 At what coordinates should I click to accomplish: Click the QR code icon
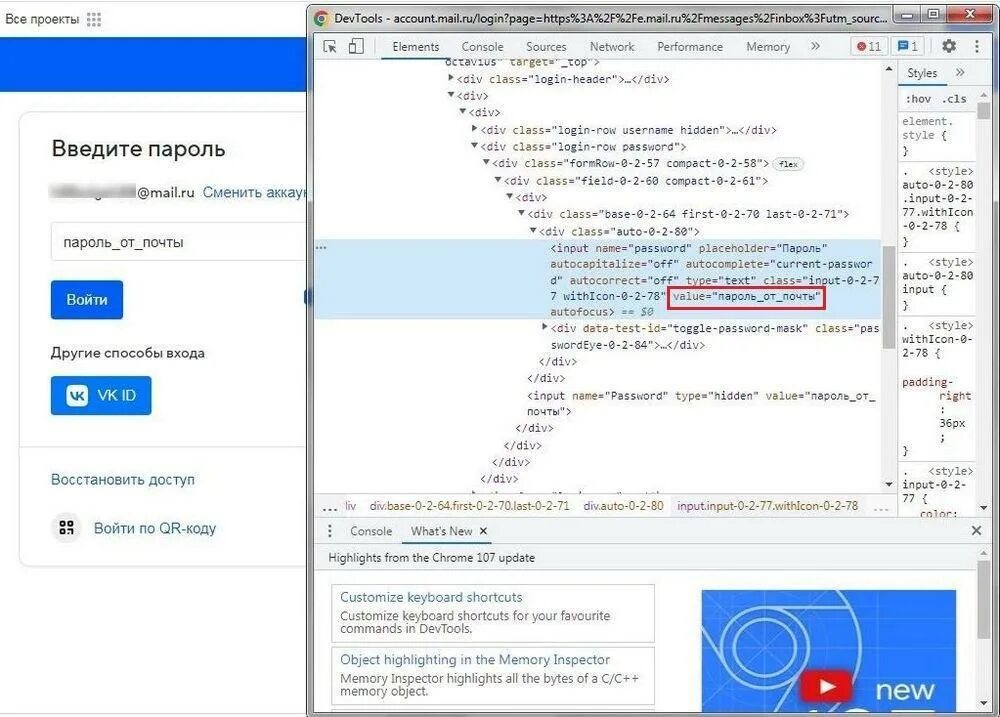pos(66,528)
